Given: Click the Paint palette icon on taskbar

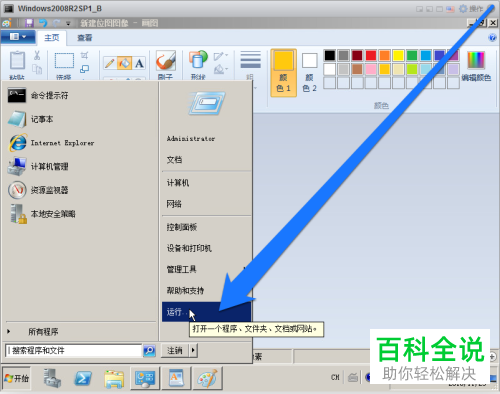Looking at the screenshot, I should [207, 378].
